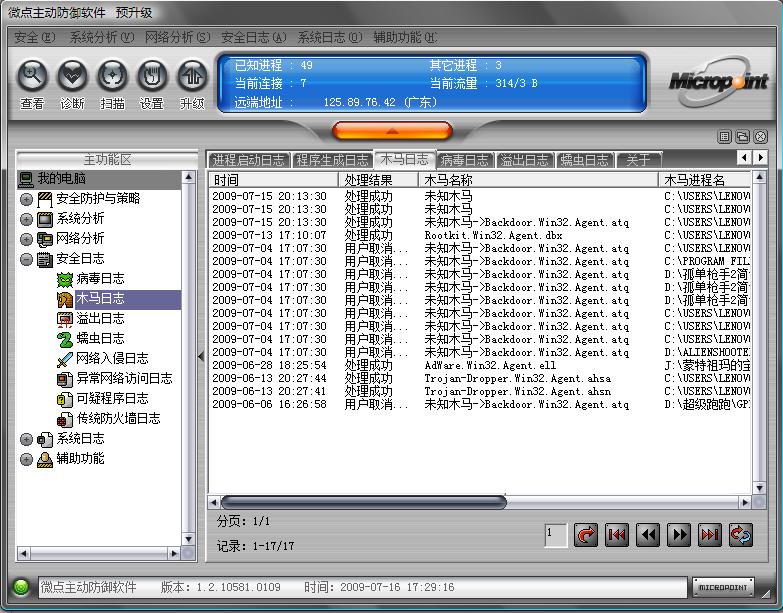
Task: Click the list view panel icon
Action: 724,136
